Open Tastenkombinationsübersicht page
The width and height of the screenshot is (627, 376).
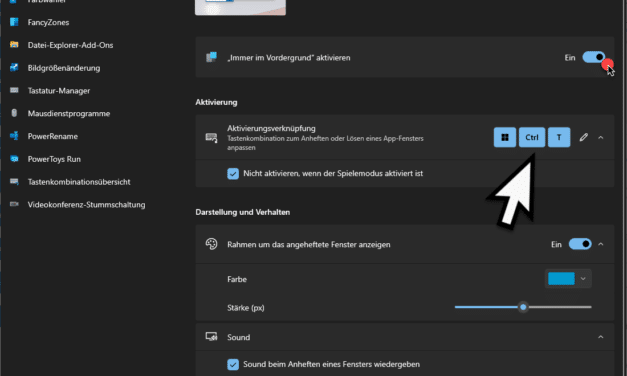(79, 182)
